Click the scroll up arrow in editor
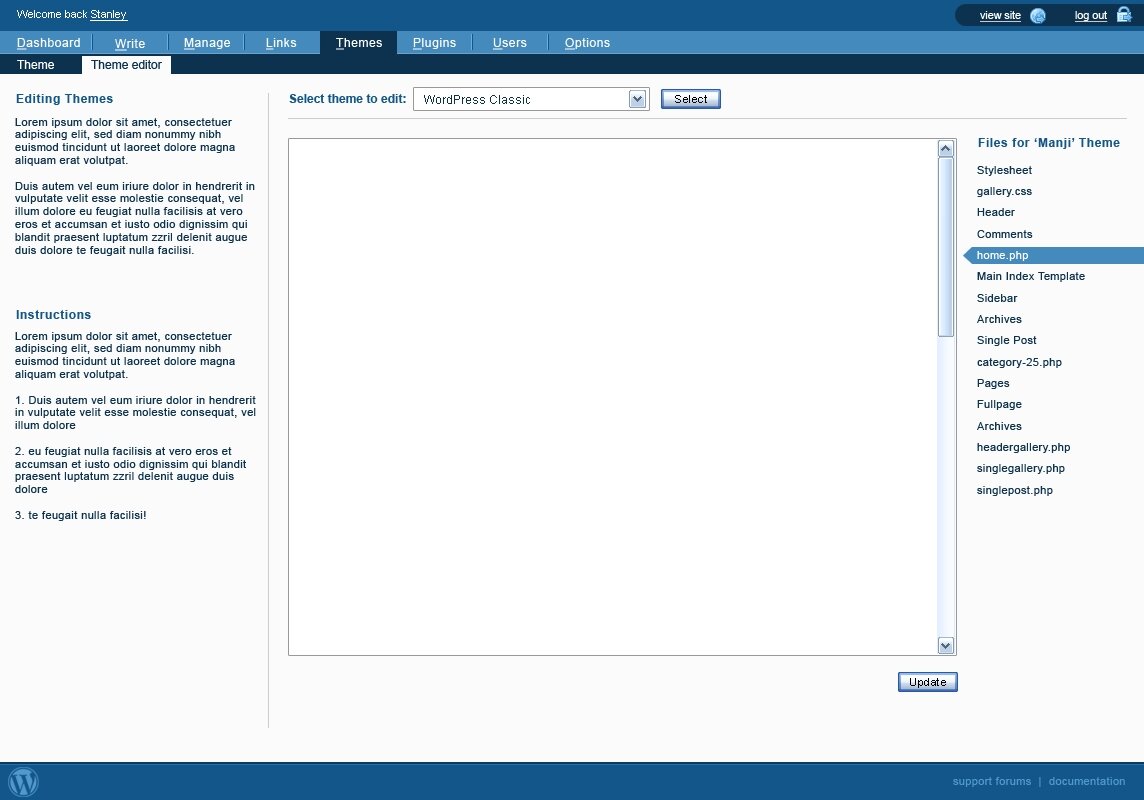The height and width of the screenshot is (800, 1144). pyautogui.click(x=946, y=148)
